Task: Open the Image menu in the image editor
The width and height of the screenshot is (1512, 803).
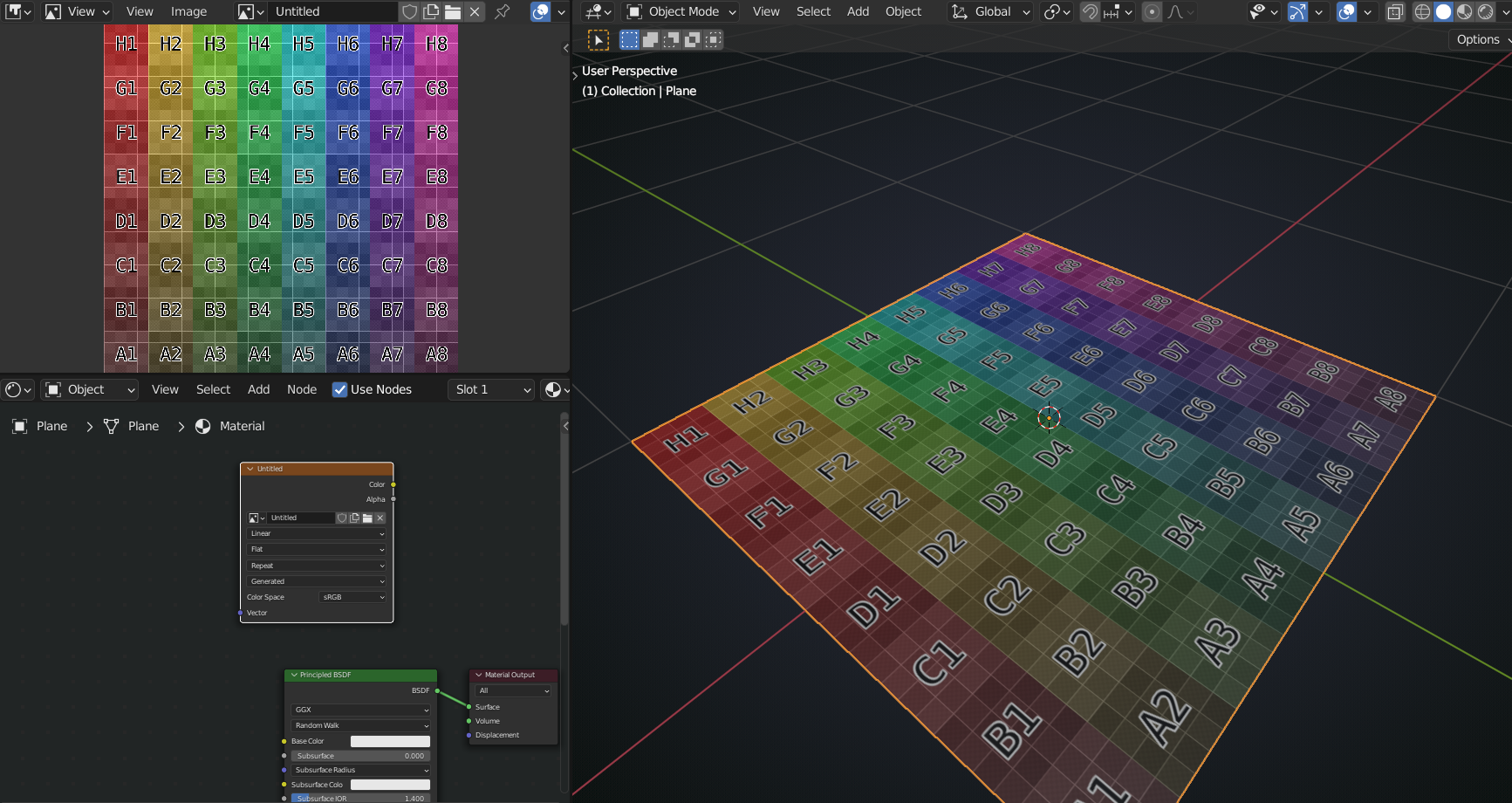Action: (x=188, y=11)
